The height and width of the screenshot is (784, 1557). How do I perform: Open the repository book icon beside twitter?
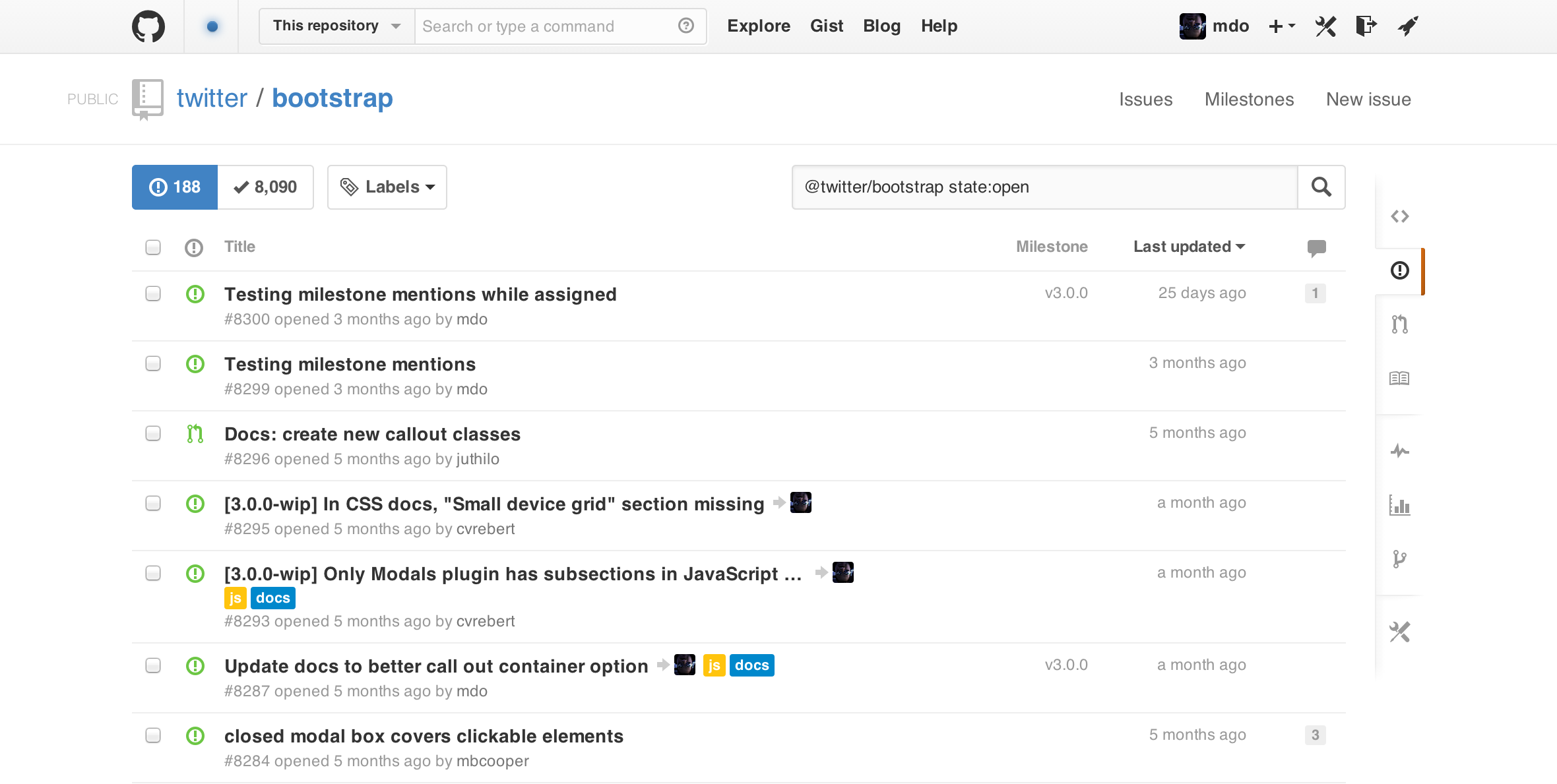tap(147, 100)
